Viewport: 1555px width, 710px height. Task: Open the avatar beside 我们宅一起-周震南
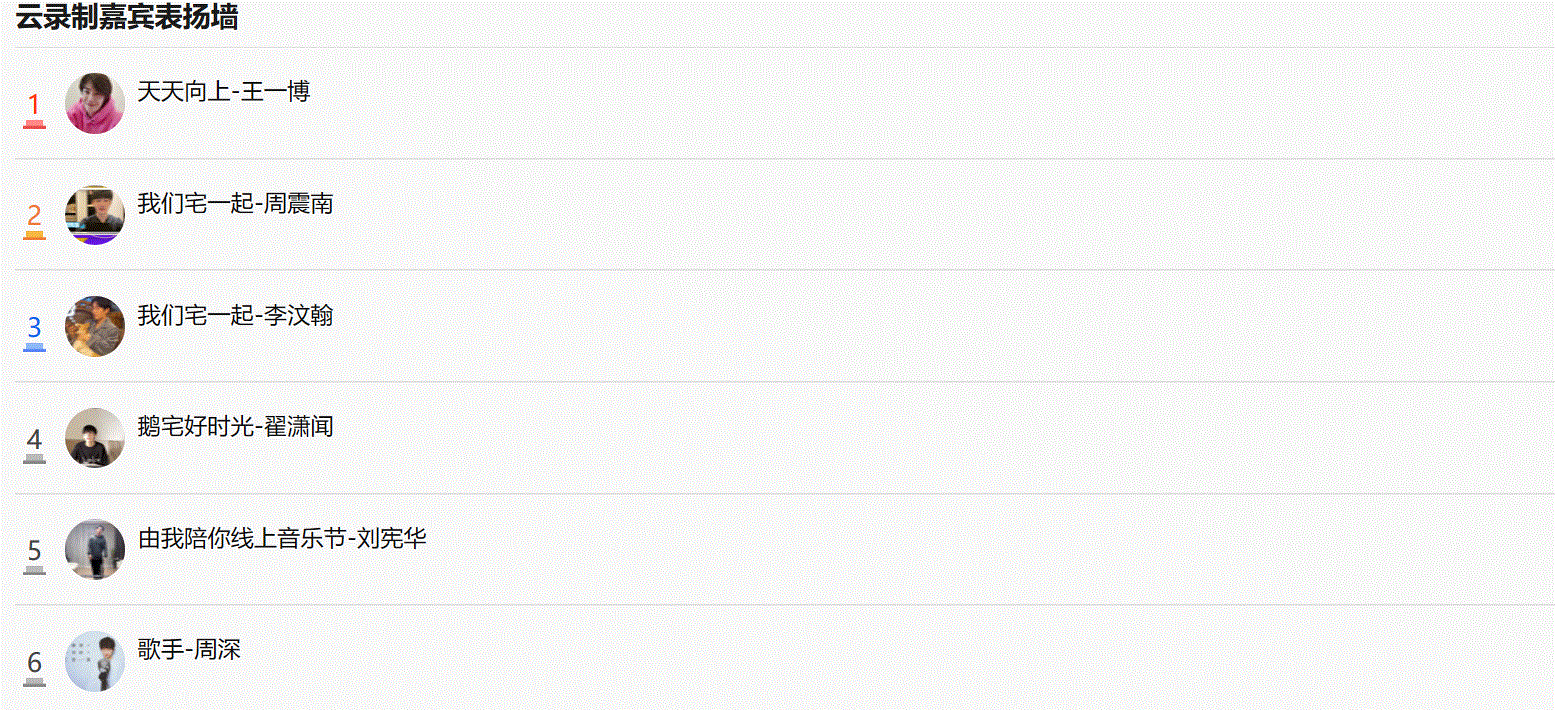tap(95, 215)
